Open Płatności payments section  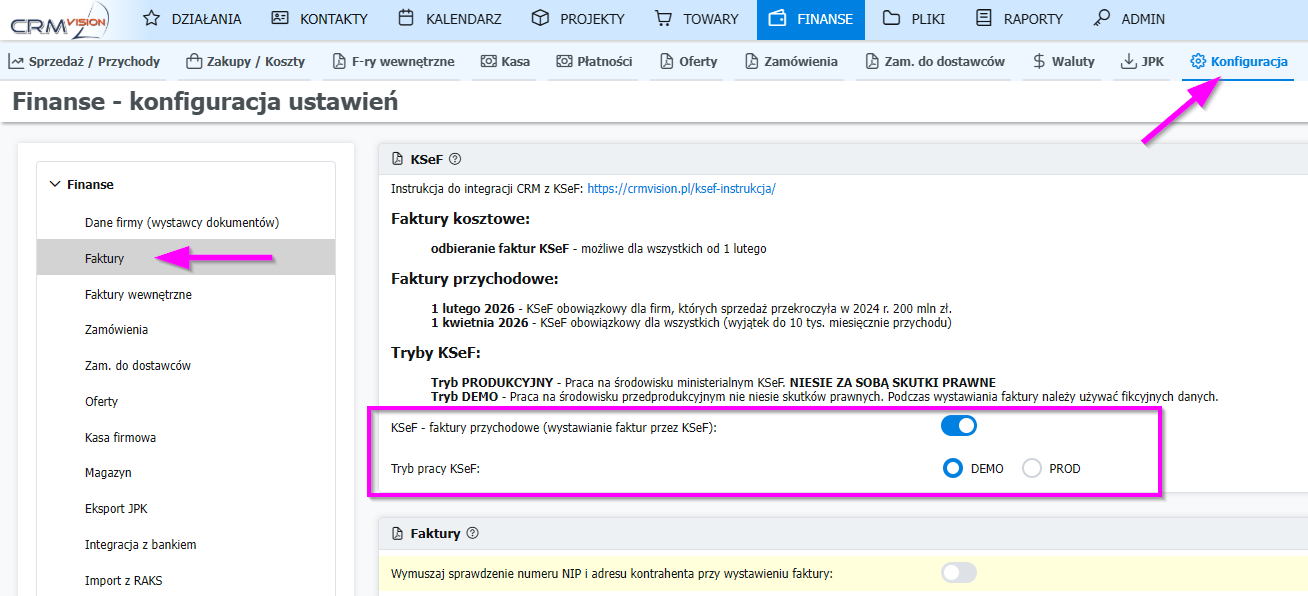point(594,61)
